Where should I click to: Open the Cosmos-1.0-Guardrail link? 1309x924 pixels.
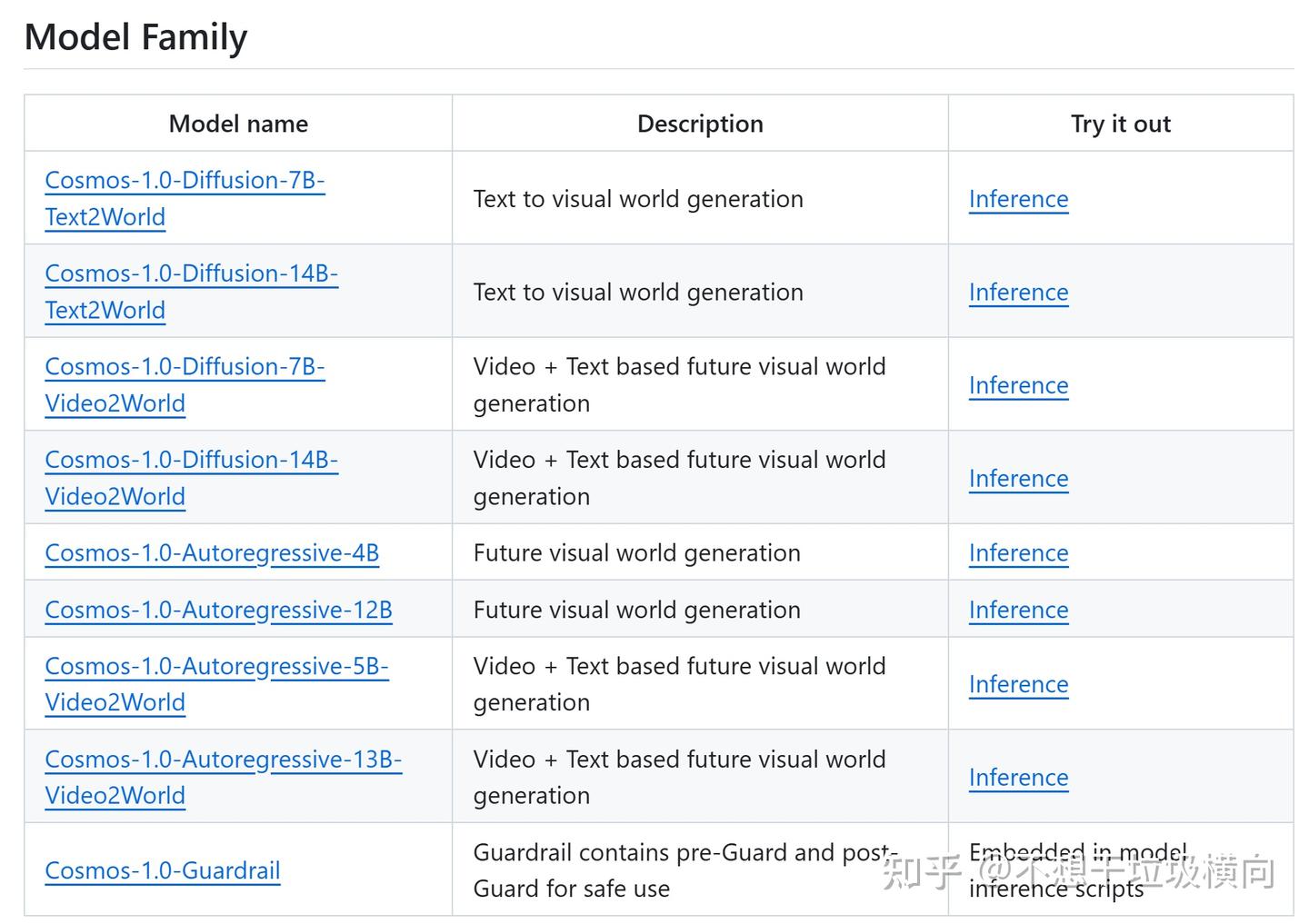163,870
